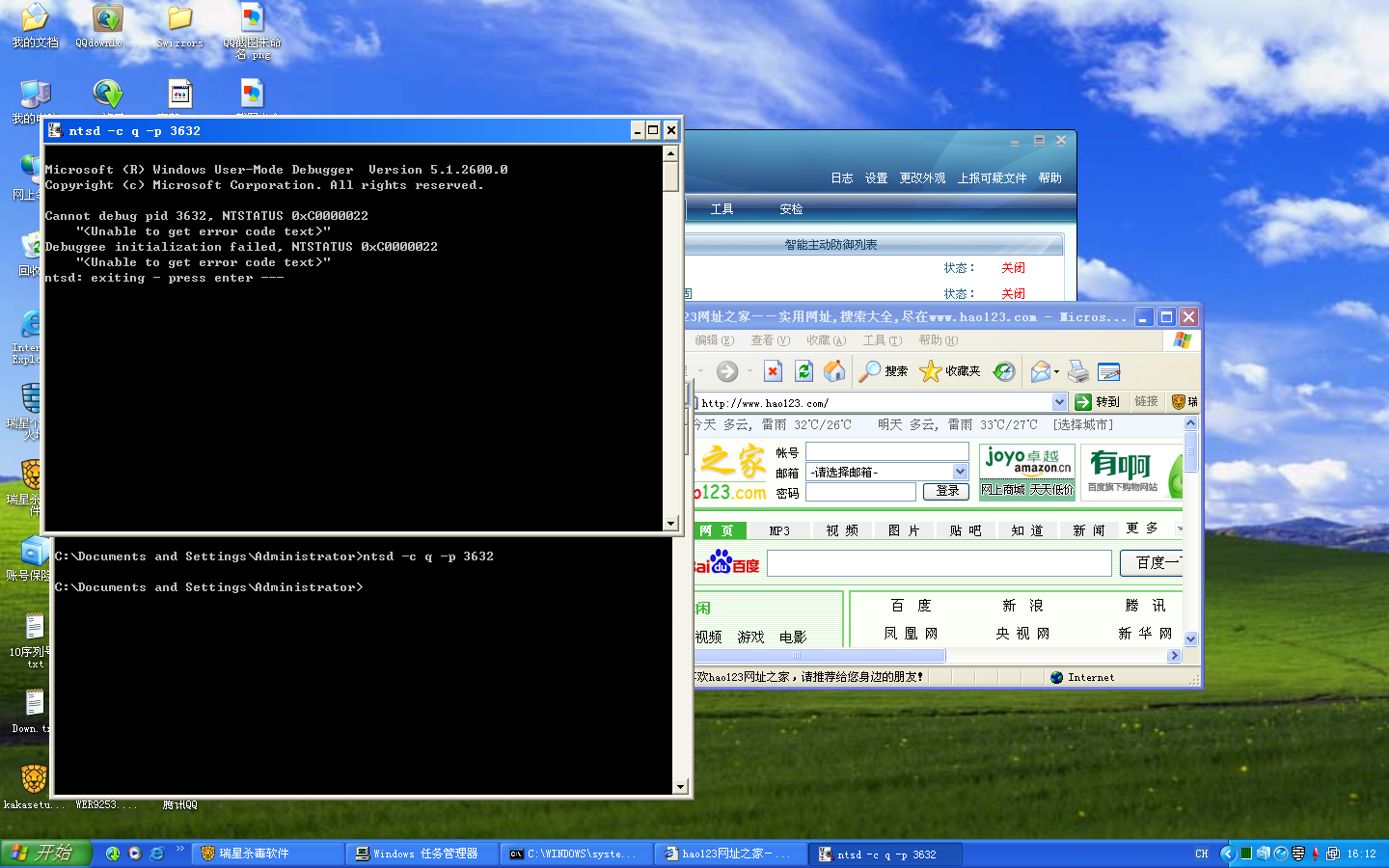1389x868 pixels.
Task: Click the IE Stop button
Action: (773, 371)
